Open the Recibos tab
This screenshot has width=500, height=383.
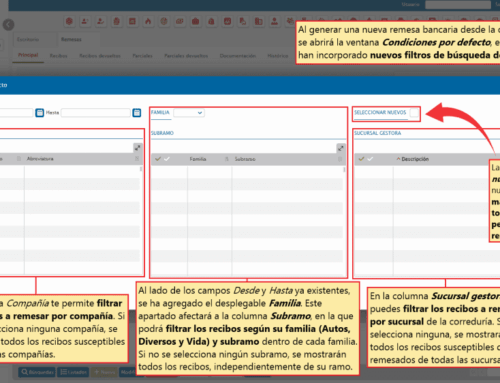[59, 56]
